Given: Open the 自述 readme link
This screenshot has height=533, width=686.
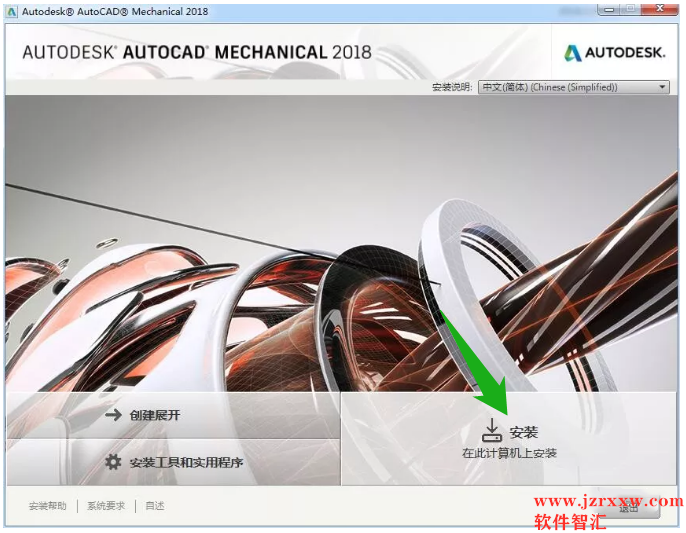Looking at the screenshot, I should coord(155,506).
